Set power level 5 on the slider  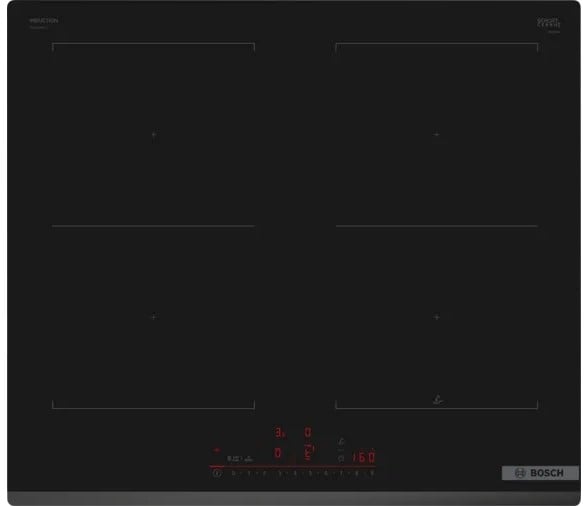click(x=310, y=474)
